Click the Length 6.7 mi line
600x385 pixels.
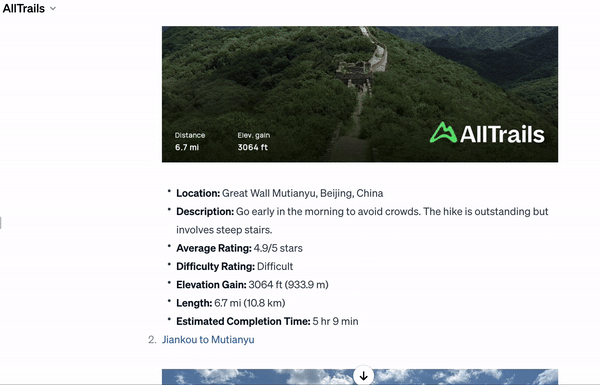coord(230,303)
